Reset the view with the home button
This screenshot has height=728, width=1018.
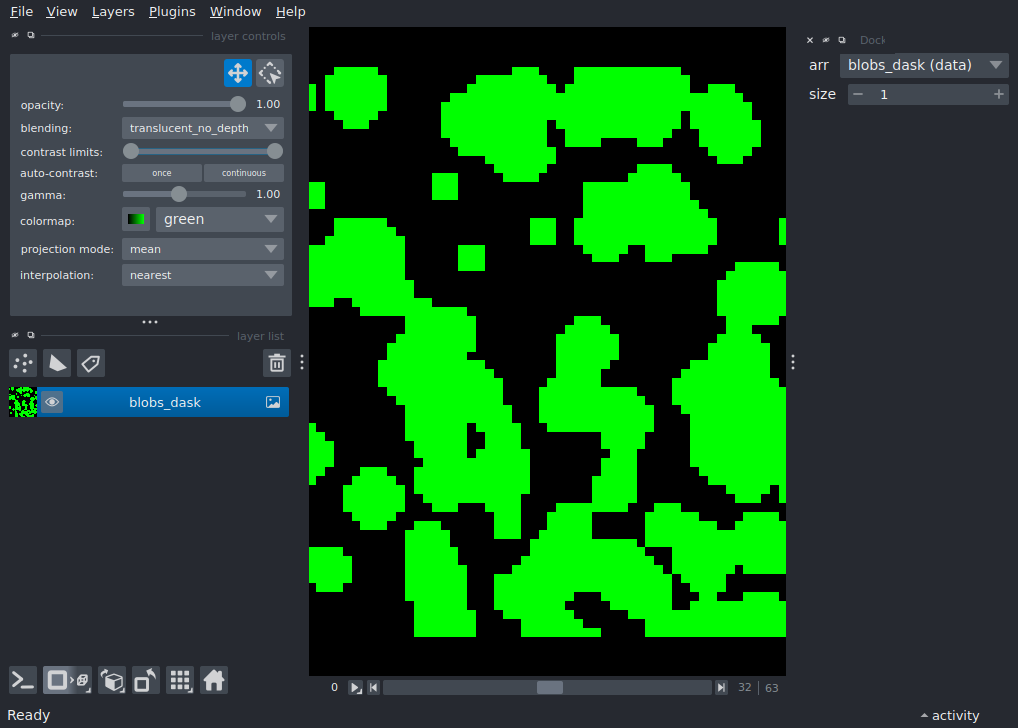(x=214, y=680)
